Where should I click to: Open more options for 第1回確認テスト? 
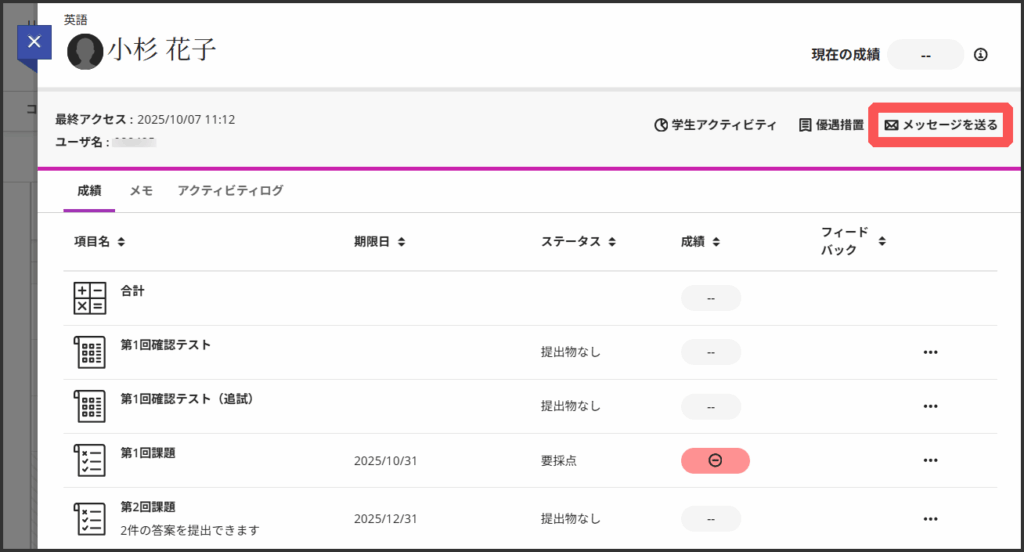click(930, 352)
